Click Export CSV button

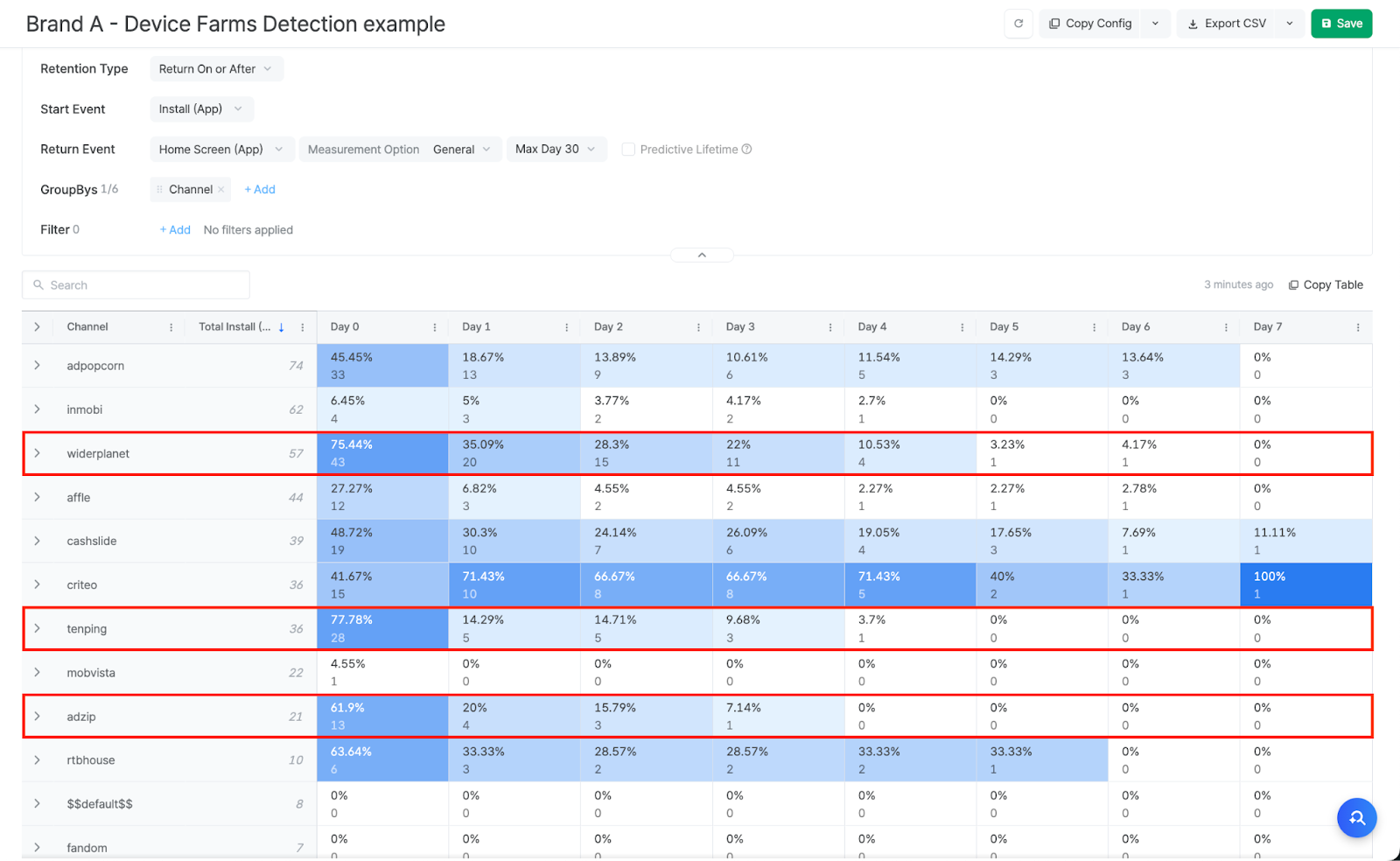click(1228, 24)
